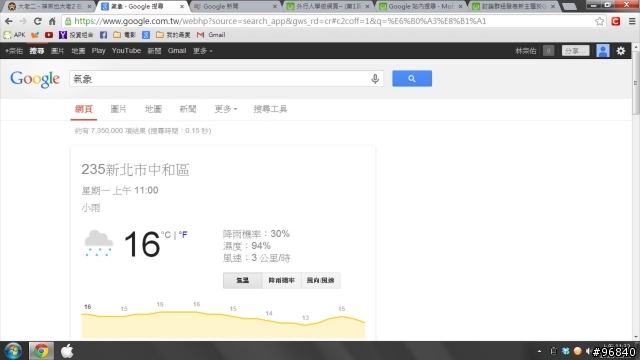Screen dimensions: 640x360
Task: Select the 新聞 news search tab
Action: tap(188, 109)
